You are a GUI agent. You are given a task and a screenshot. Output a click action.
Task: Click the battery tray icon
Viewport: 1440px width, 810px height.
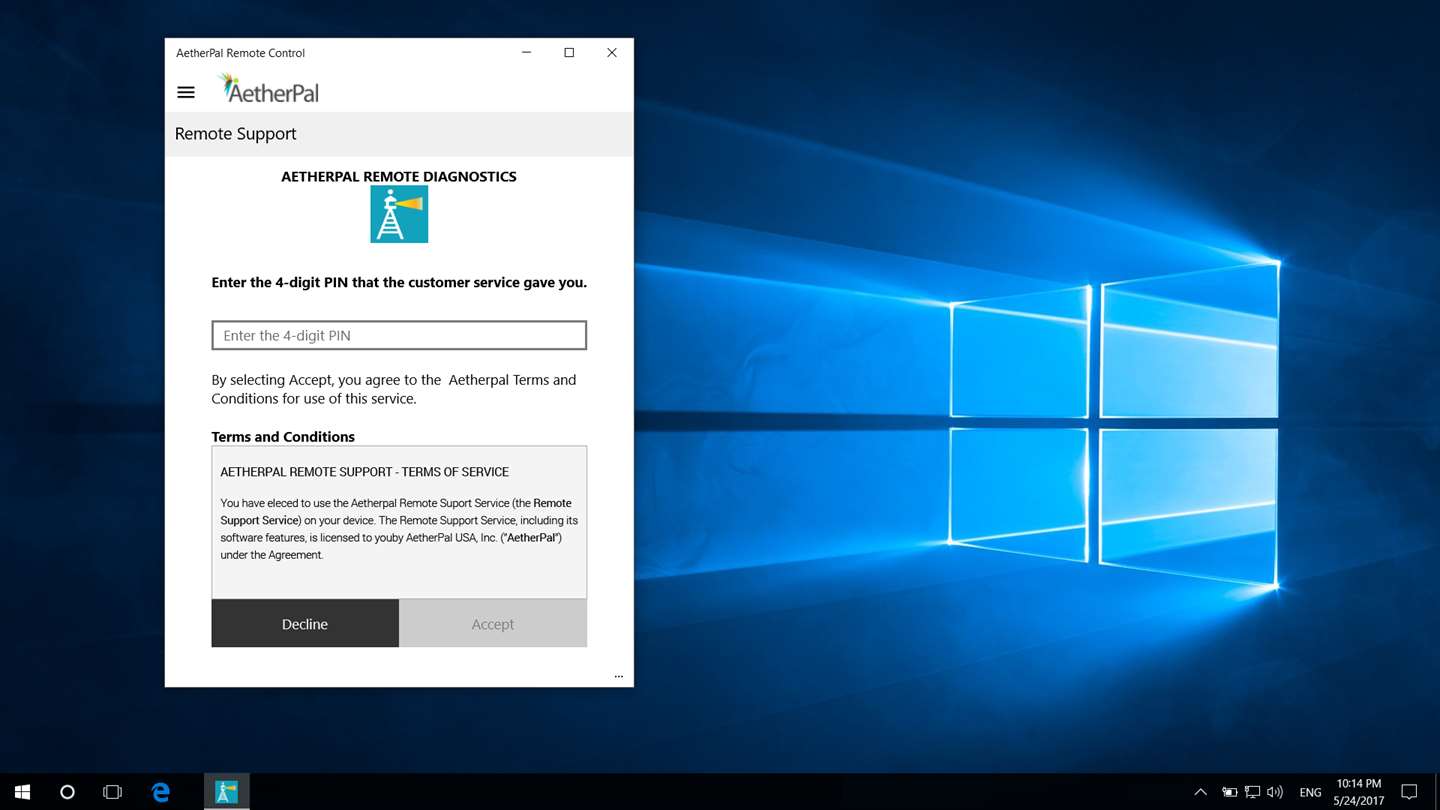(x=1229, y=792)
